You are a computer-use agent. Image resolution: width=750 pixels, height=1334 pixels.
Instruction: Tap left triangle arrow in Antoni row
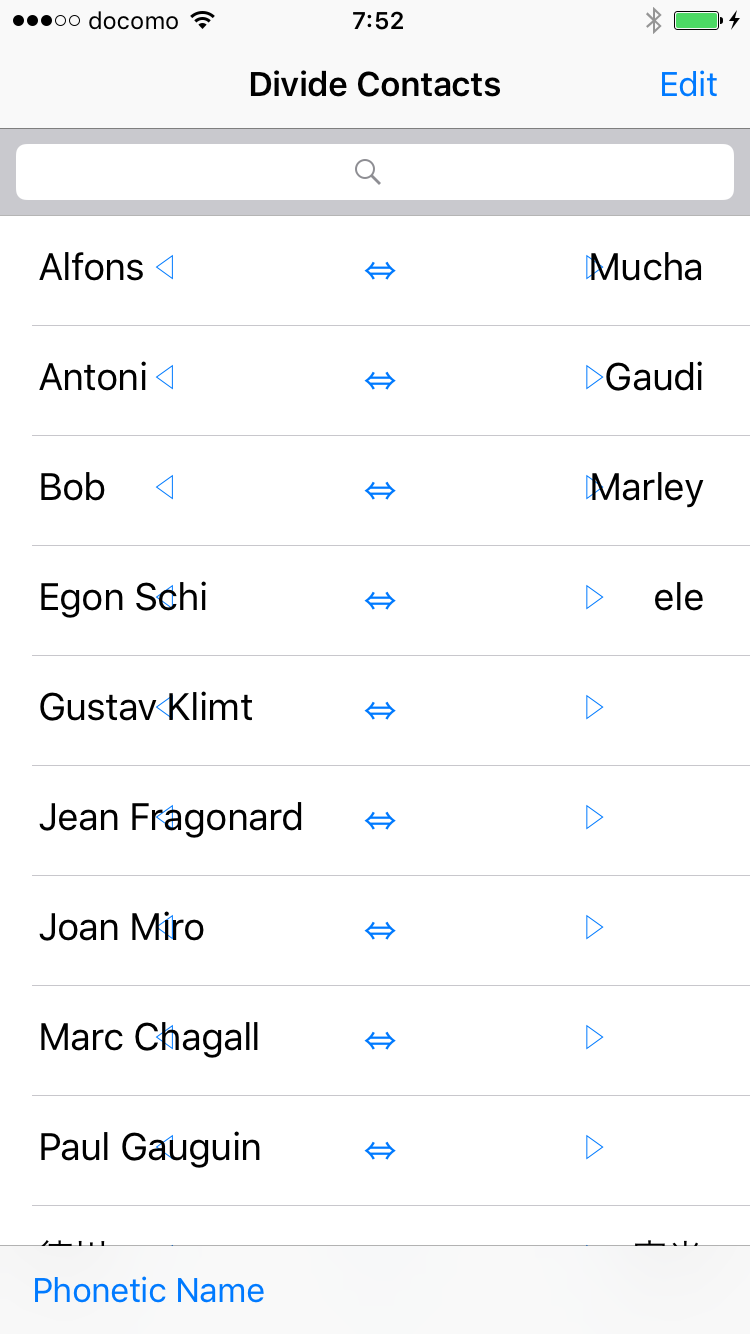(x=165, y=377)
